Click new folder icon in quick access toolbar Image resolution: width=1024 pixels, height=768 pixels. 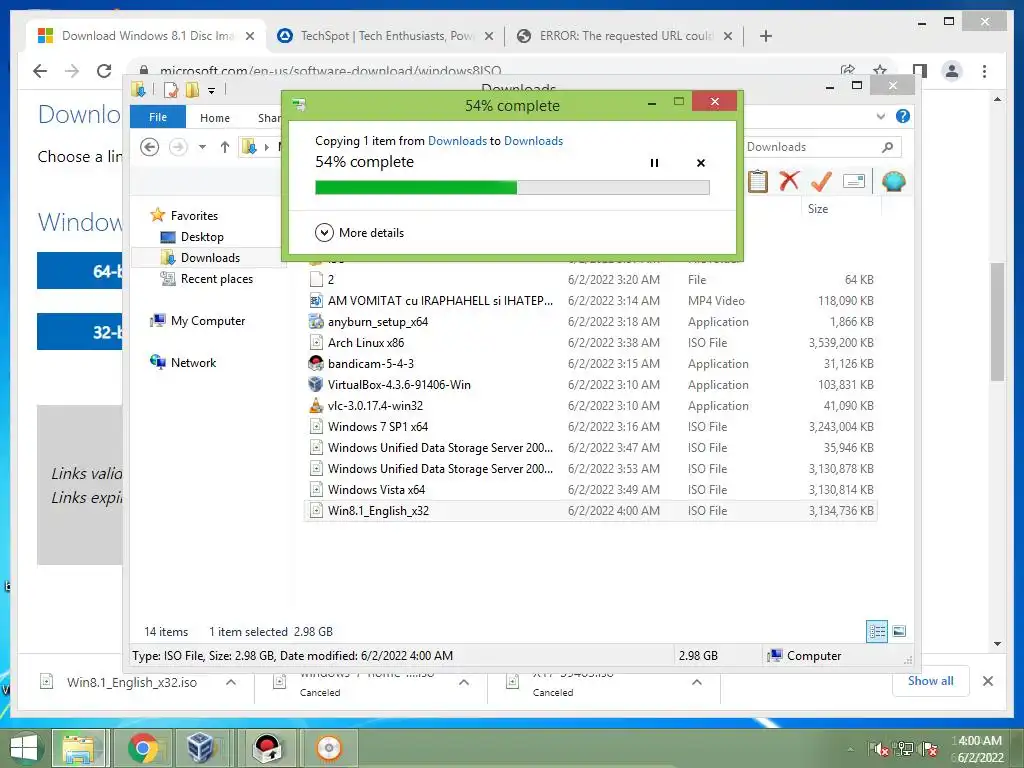coord(192,90)
